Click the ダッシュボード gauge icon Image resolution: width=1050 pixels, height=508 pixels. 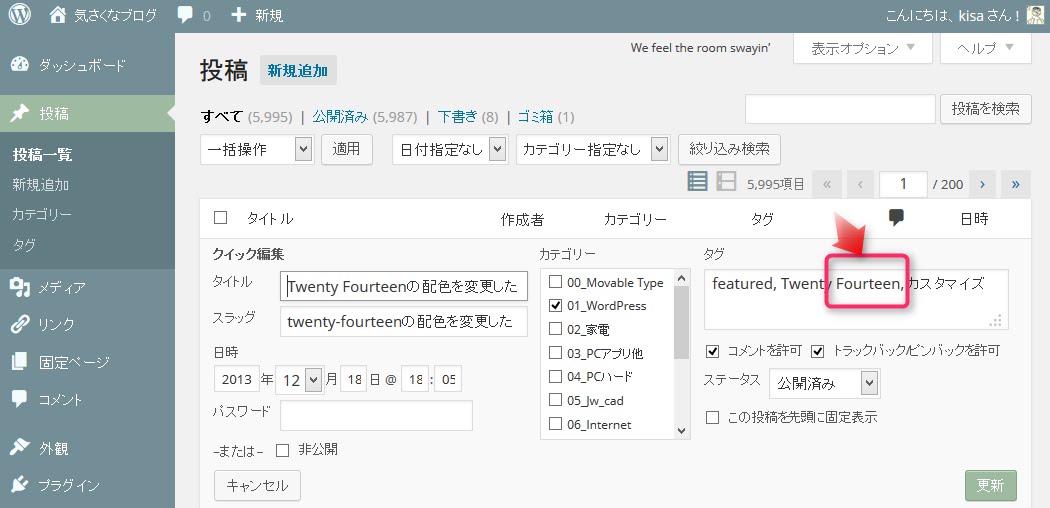pos(20,64)
